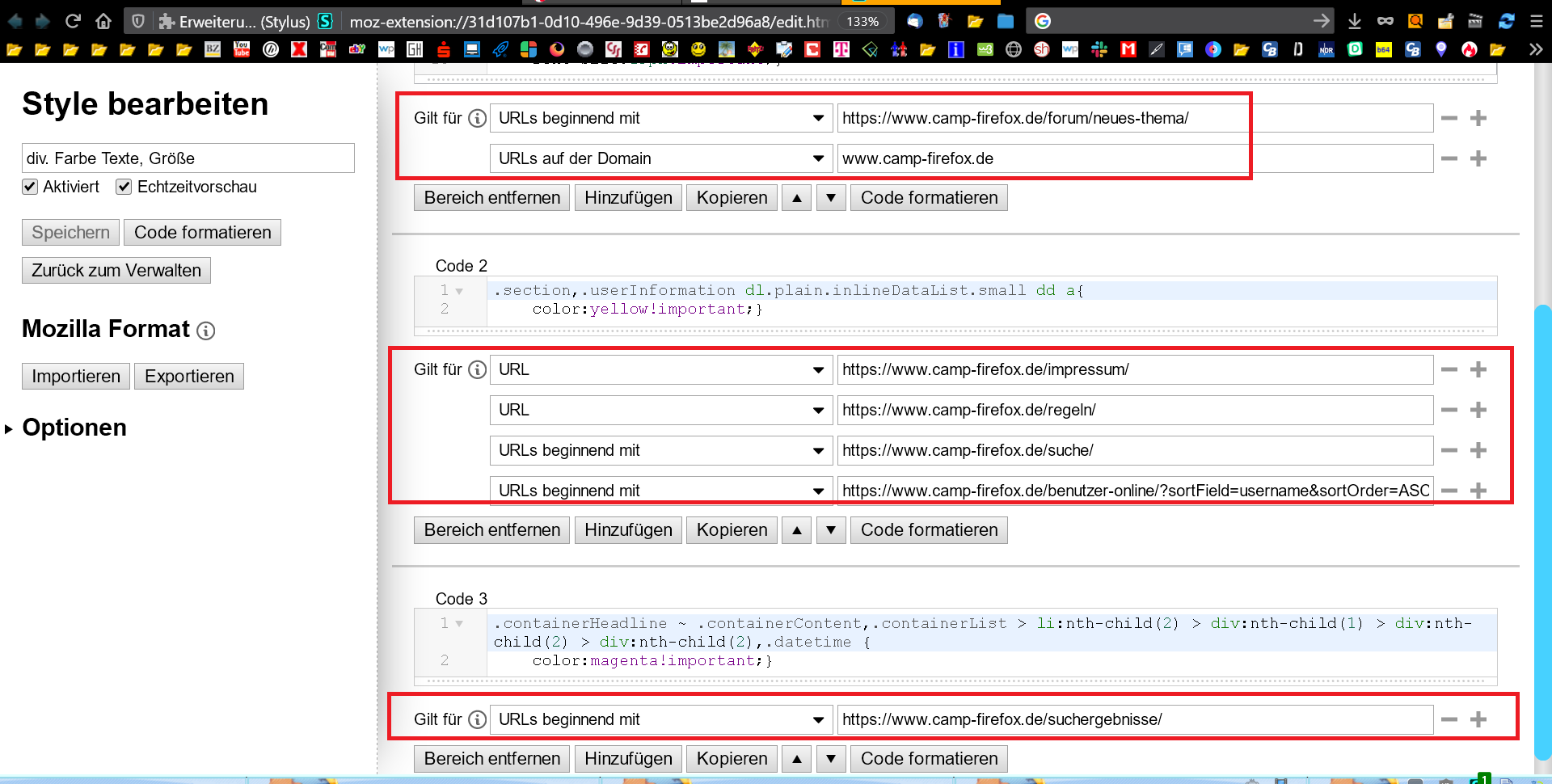The image size is (1552, 784).
Task: Click Bereich entfernen under Code 3
Action: 491,759
